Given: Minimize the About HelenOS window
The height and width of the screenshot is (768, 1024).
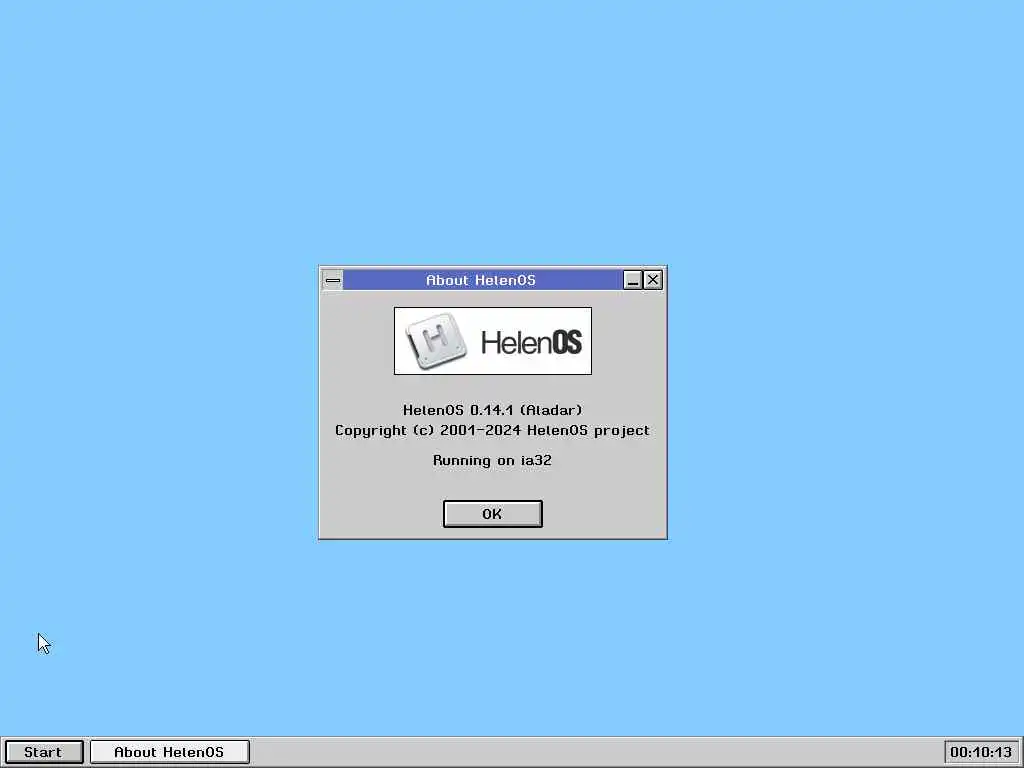Looking at the screenshot, I should click(632, 280).
